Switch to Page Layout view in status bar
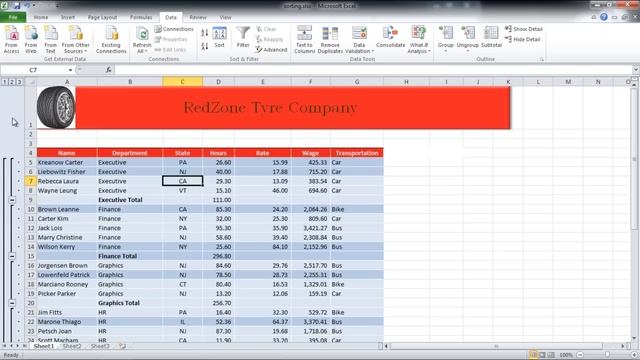640x360 pixels. pyautogui.click(x=542, y=355)
